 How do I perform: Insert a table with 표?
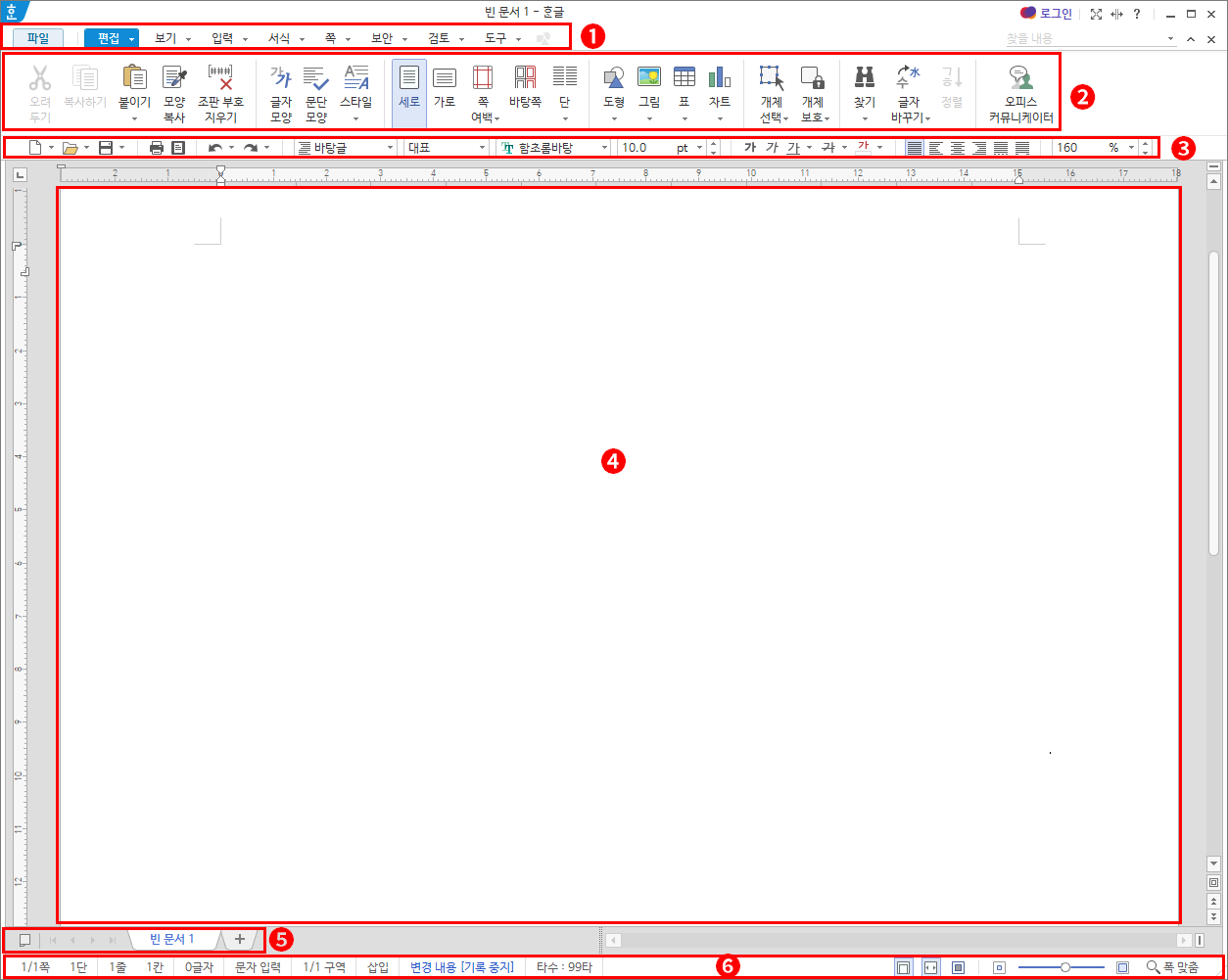point(685,77)
